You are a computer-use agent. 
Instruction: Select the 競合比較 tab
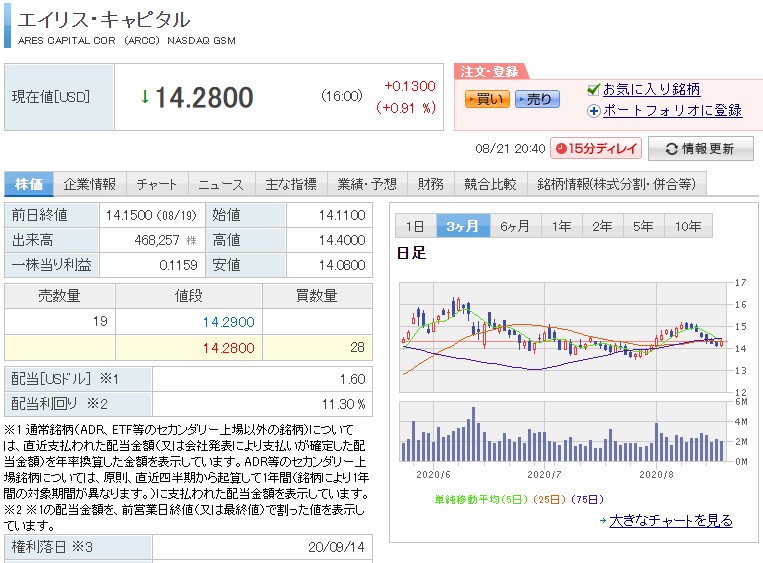tap(490, 184)
